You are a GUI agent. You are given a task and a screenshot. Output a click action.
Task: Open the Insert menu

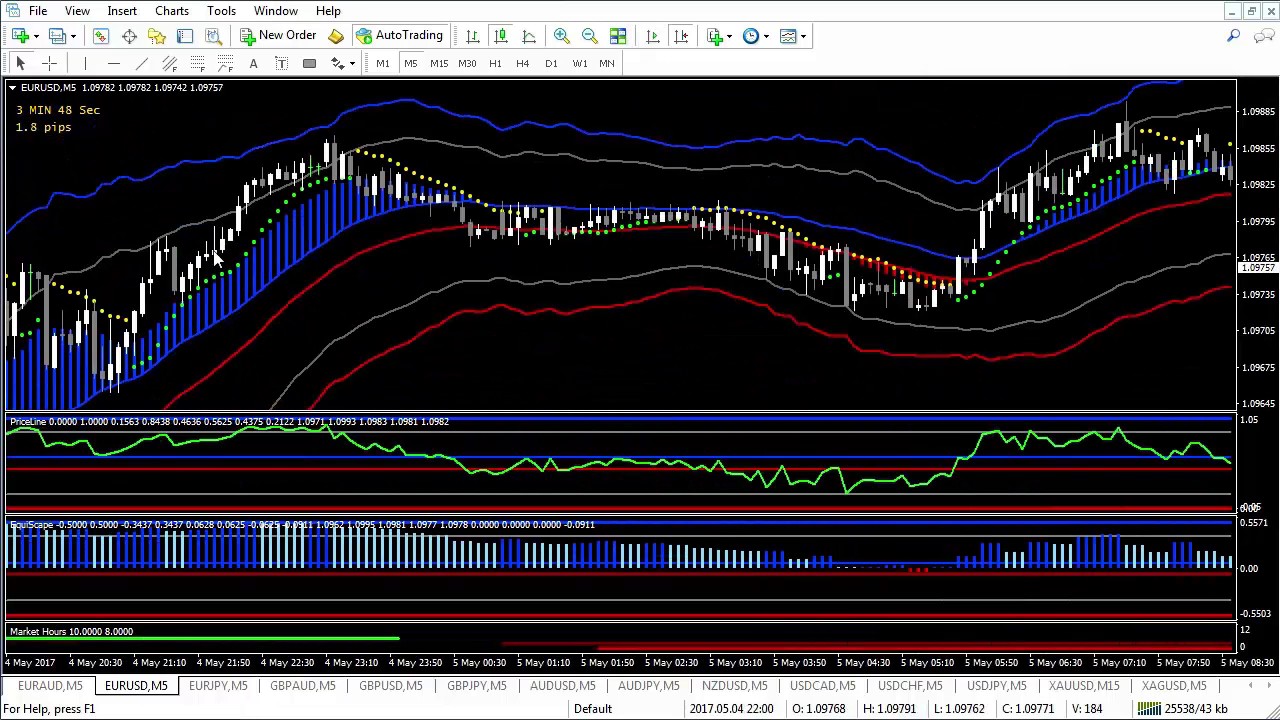coord(122,11)
